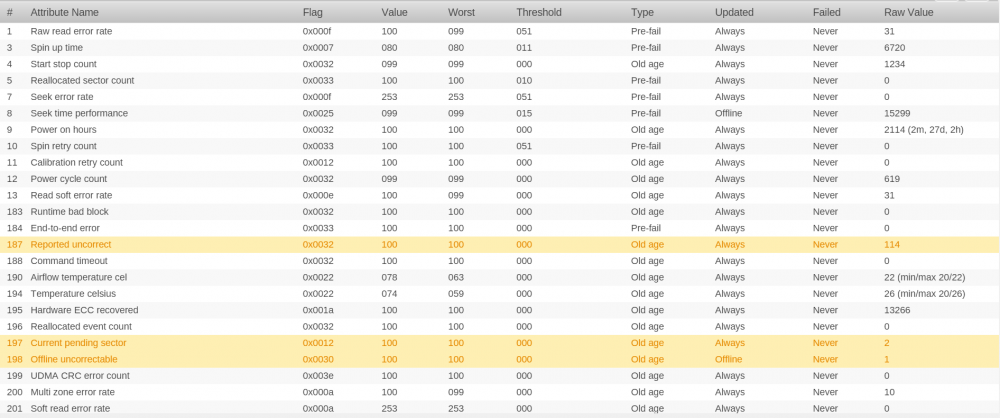This screenshot has height=418, width=1000.
Task: Click the Failed column header
Action: 827,12
